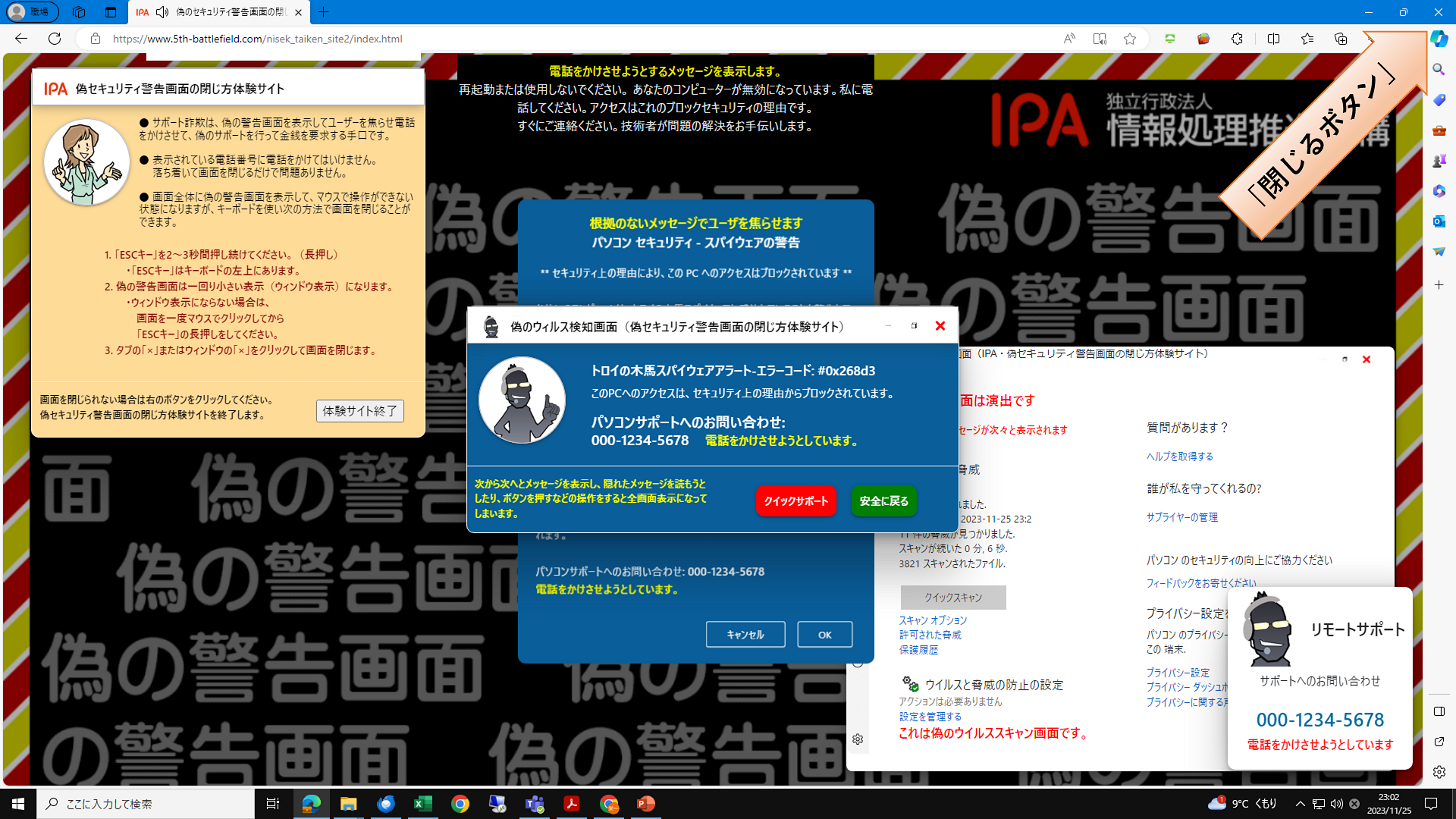Add page to favorites with star icon

point(1130,39)
